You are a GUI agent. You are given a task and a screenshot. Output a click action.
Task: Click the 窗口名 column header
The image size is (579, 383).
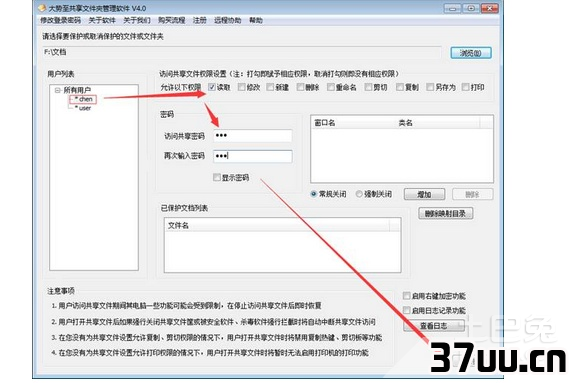click(x=353, y=123)
